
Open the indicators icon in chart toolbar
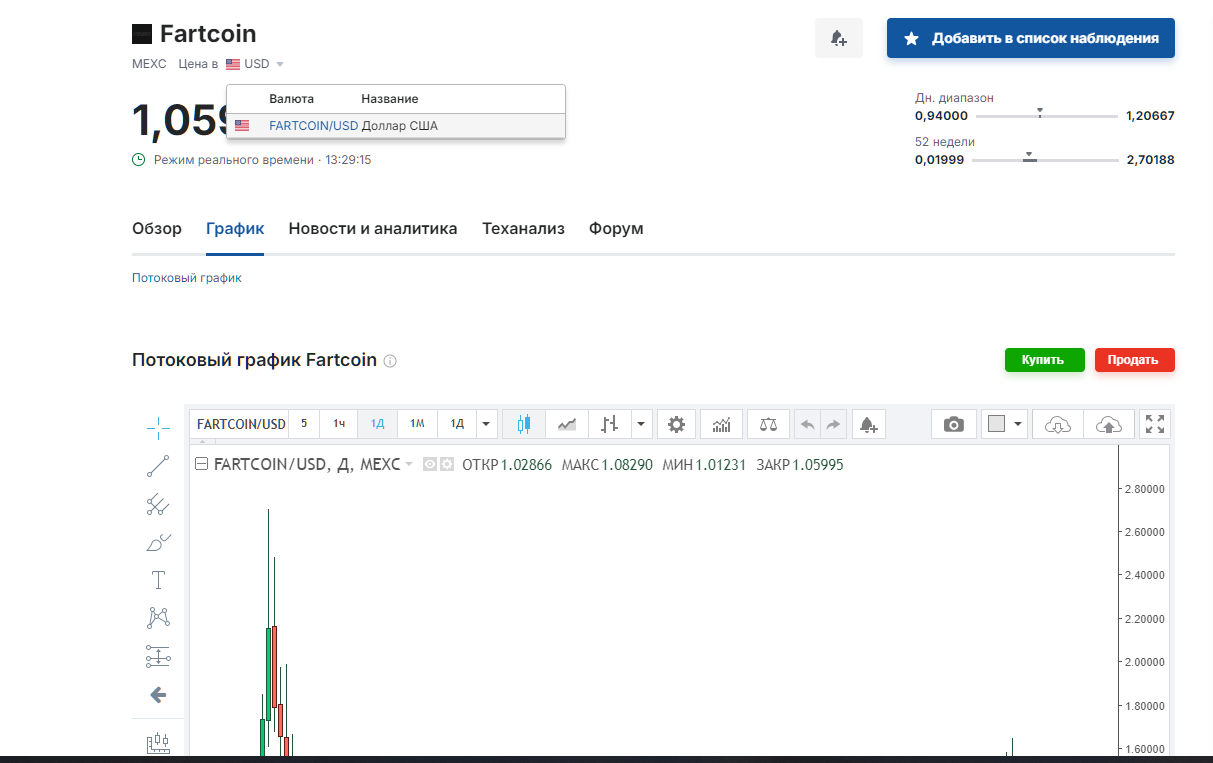click(721, 424)
